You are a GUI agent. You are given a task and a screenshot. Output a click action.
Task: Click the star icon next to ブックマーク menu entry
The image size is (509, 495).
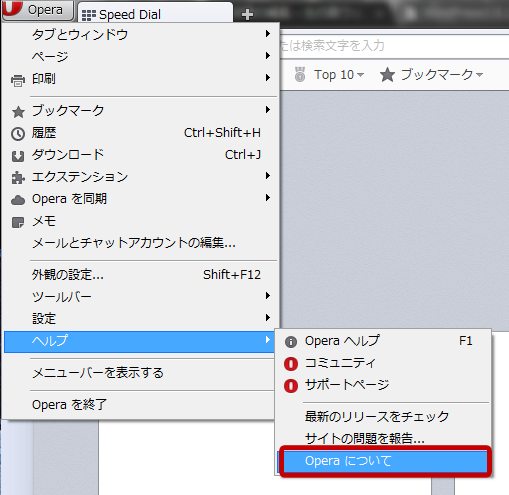point(18,112)
